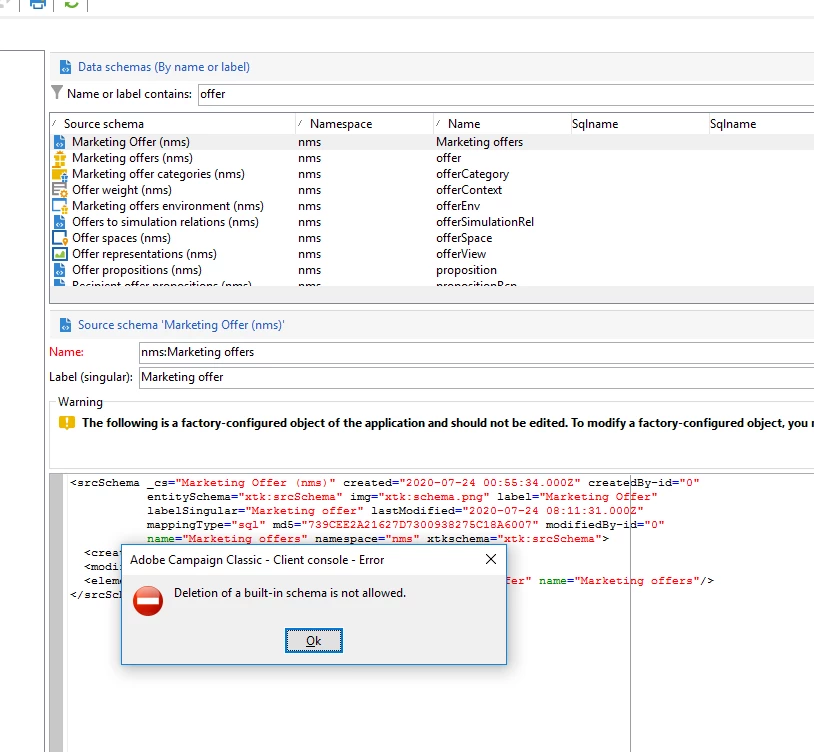Screen dimensions: 814x752
Task: Click the offerCategory name cell
Action: click(x=472, y=174)
